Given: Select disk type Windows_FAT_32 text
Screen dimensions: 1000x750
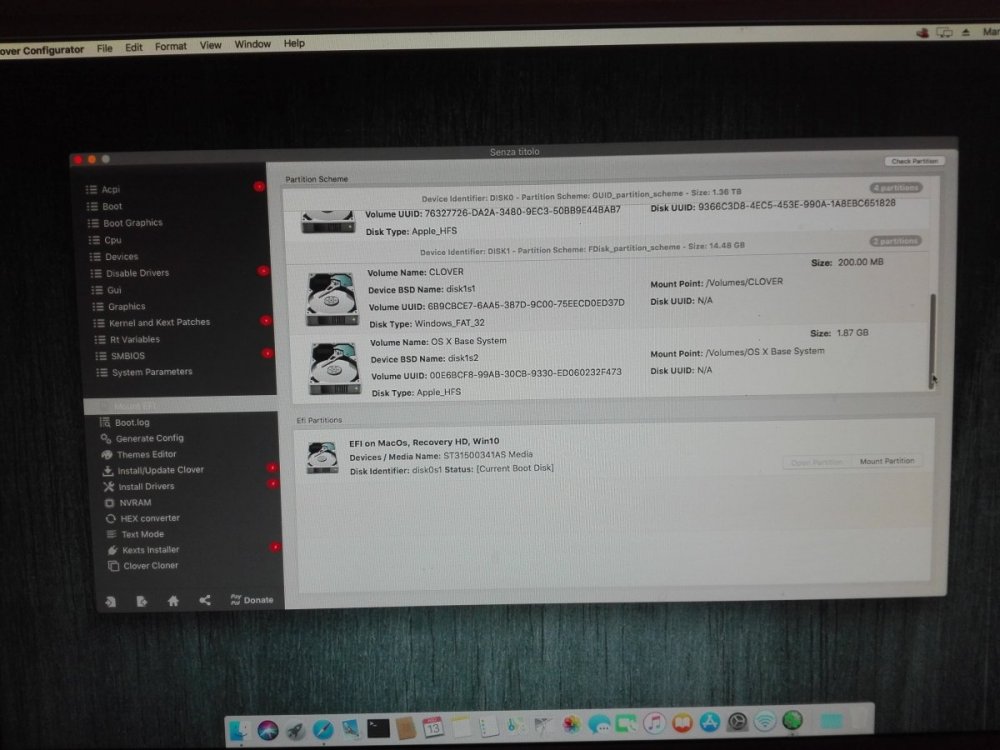Looking at the screenshot, I should click(450, 323).
